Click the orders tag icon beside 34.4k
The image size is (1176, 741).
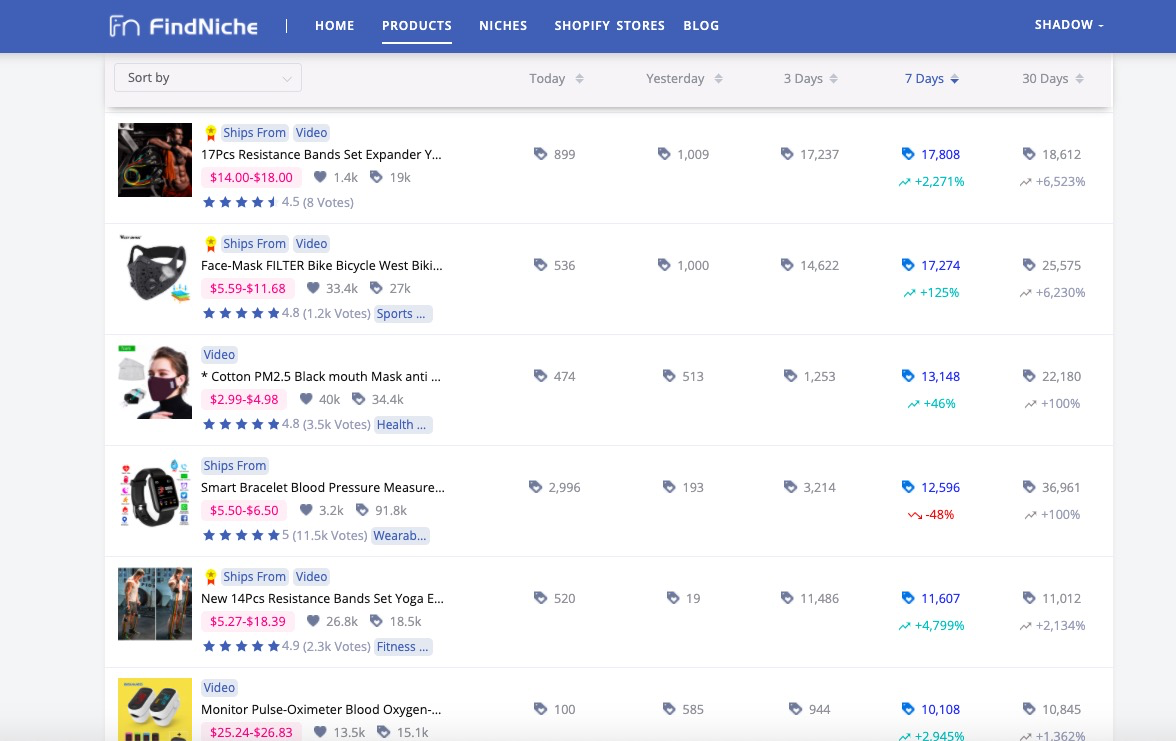point(358,399)
